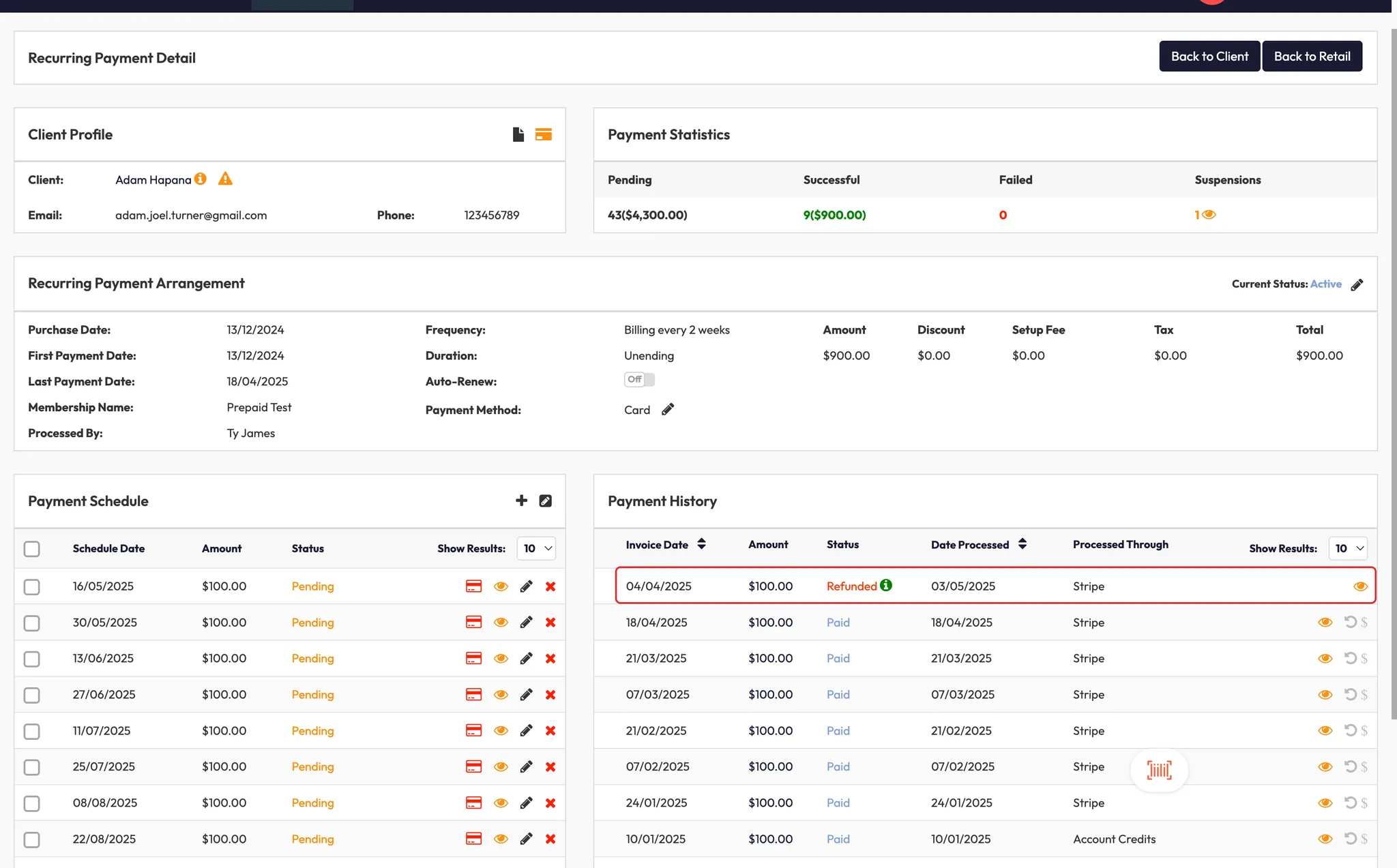Edit Current Status with the pencil icon

click(1357, 285)
